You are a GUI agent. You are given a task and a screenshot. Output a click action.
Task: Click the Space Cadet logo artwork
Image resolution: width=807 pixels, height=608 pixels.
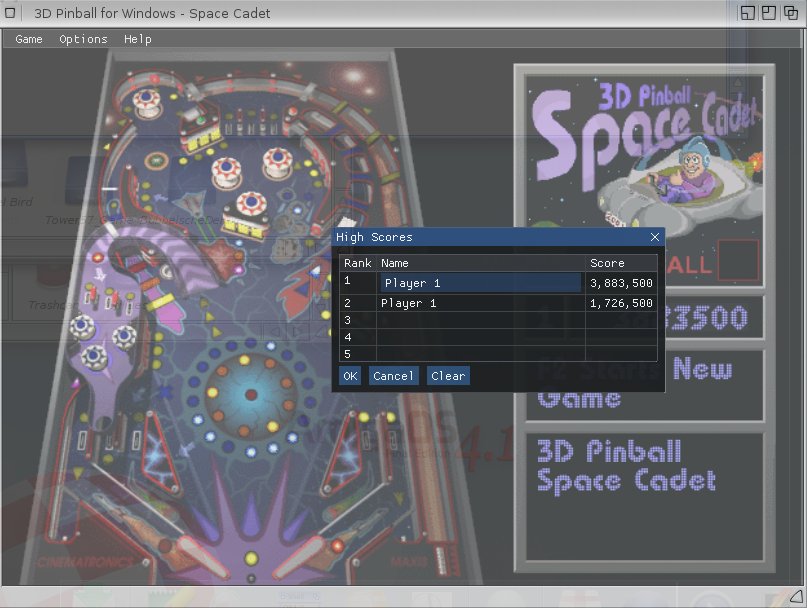(644, 152)
